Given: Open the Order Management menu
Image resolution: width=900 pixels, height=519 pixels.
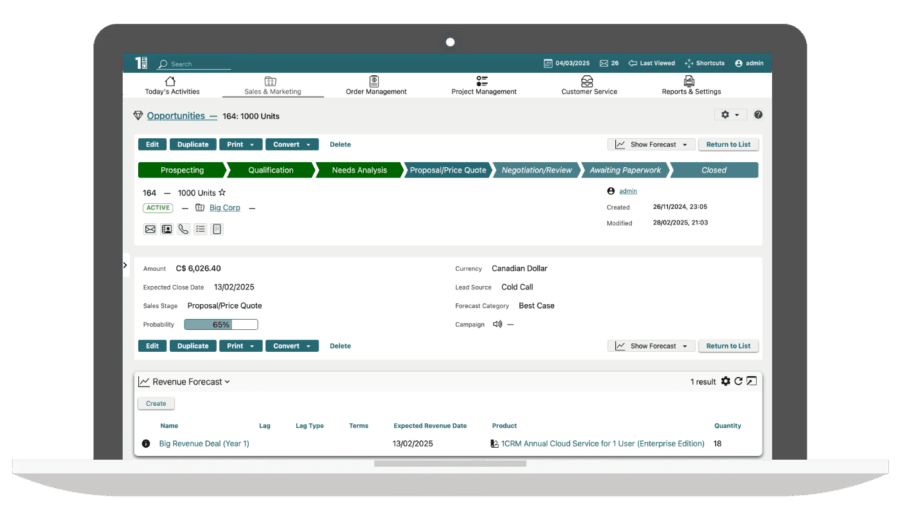Looking at the screenshot, I should pos(376,85).
